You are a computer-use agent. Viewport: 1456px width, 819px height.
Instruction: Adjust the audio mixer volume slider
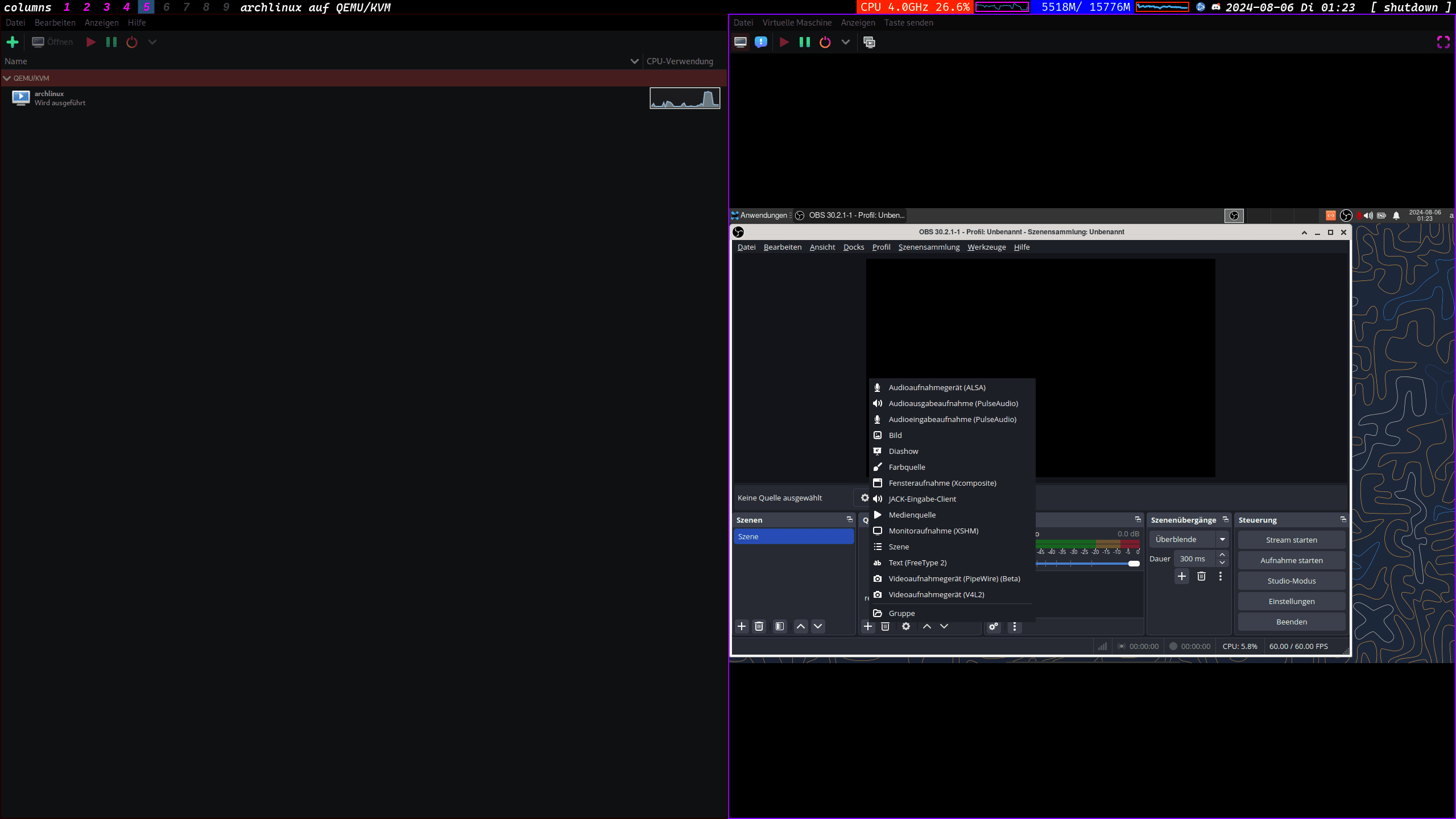click(1087, 564)
